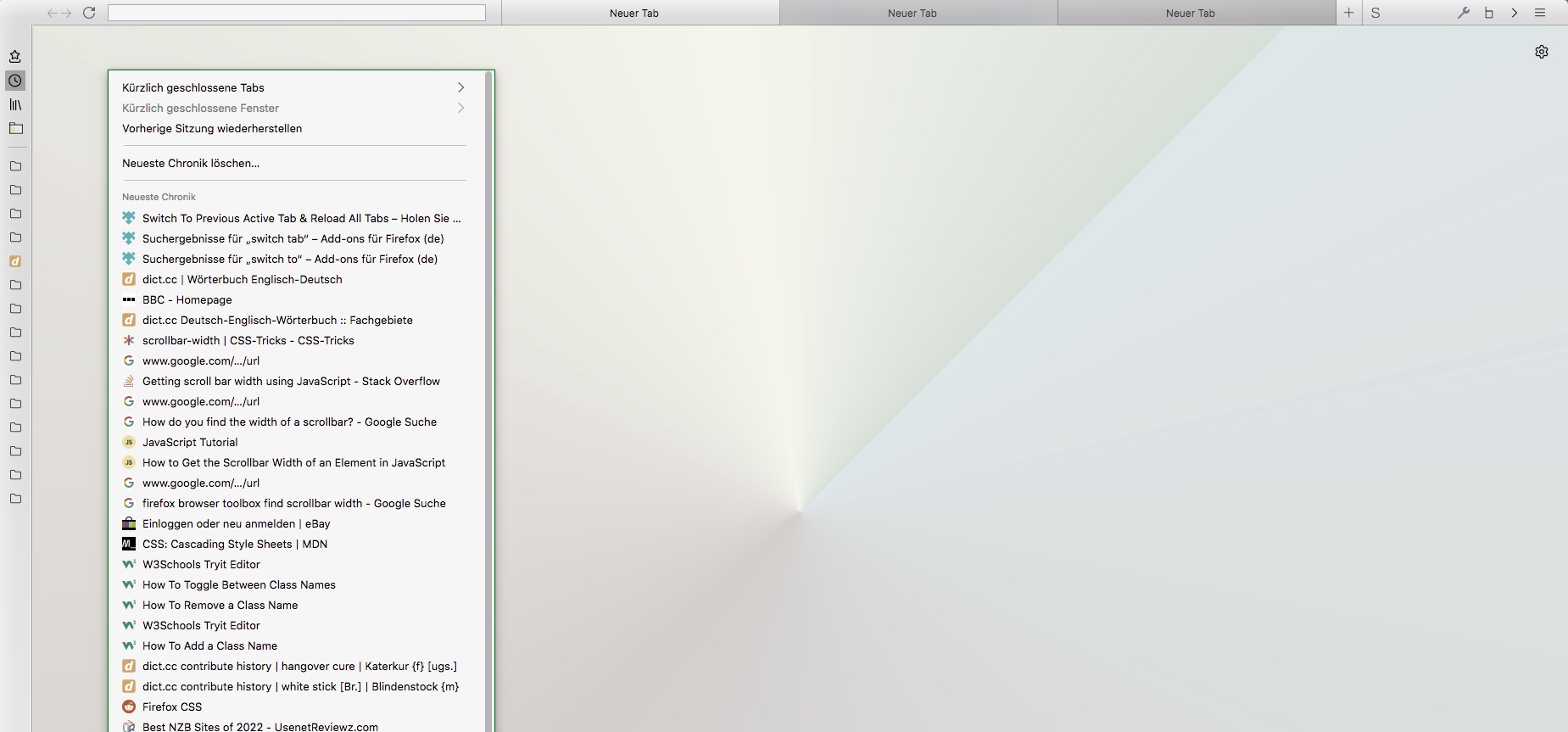The height and width of the screenshot is (732, 1568).
Task: Go back with the back arrow
Action: click(53, 13)
